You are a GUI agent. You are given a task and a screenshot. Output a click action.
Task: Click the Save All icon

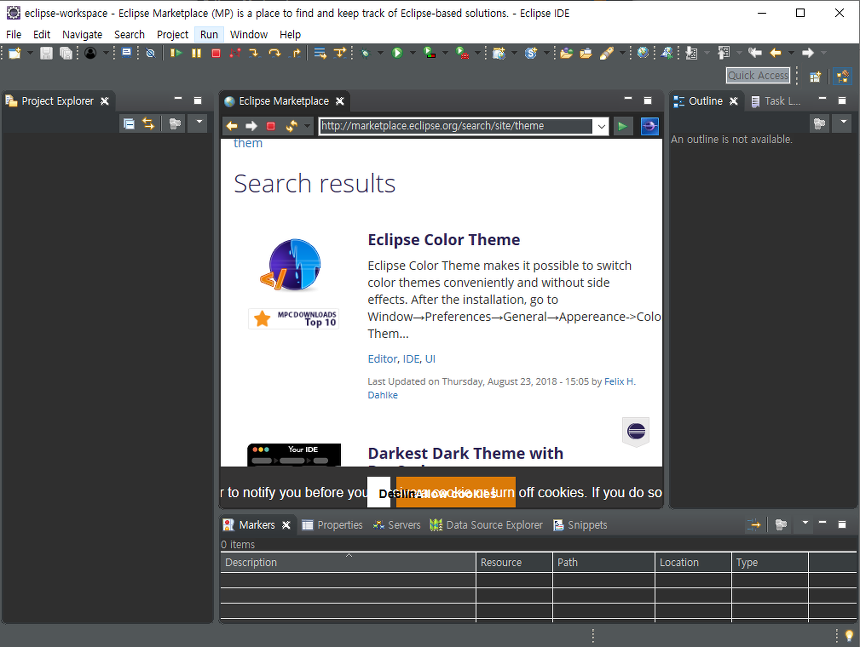point(66,53)
